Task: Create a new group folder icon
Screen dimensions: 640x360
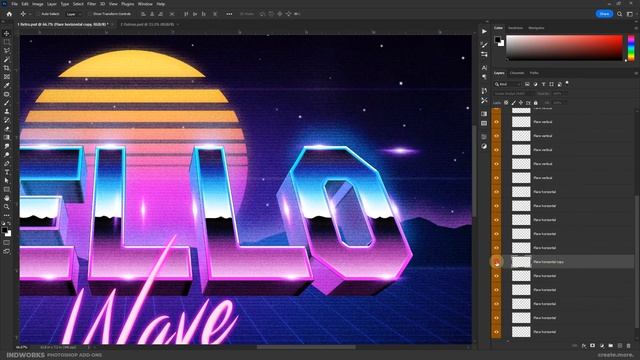Action: tap(611, 346)
